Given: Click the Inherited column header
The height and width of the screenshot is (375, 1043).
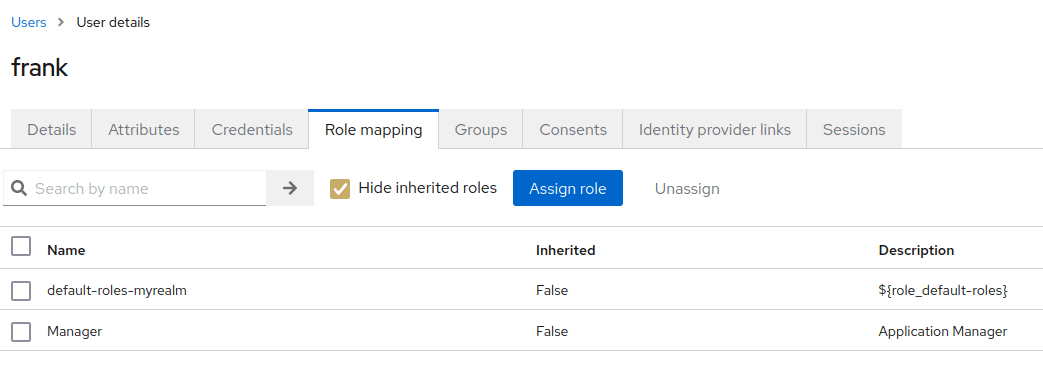Looking at the screenshot, I should (565, 250).
